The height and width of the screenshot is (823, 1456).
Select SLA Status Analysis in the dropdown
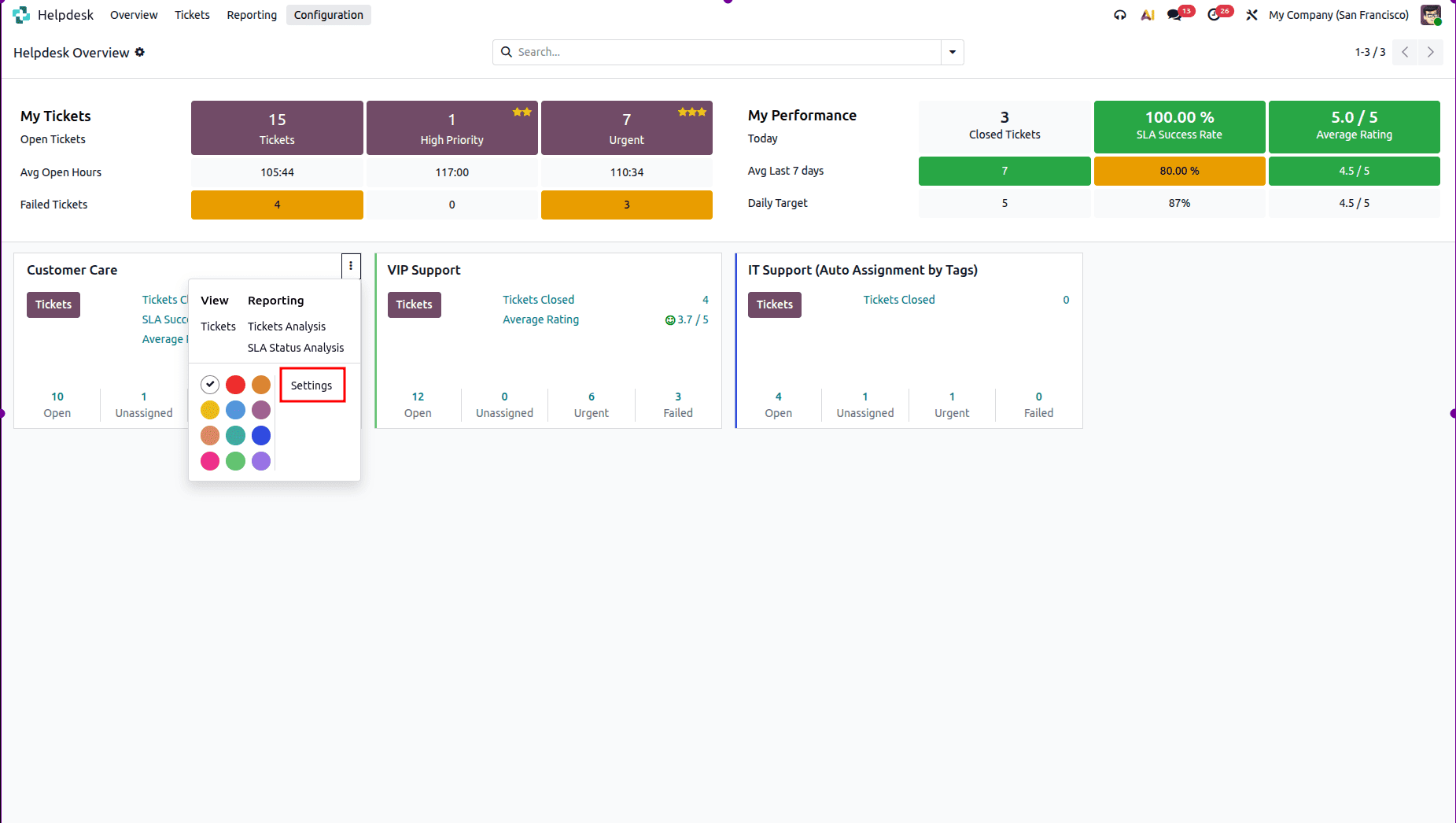point(296,348)
